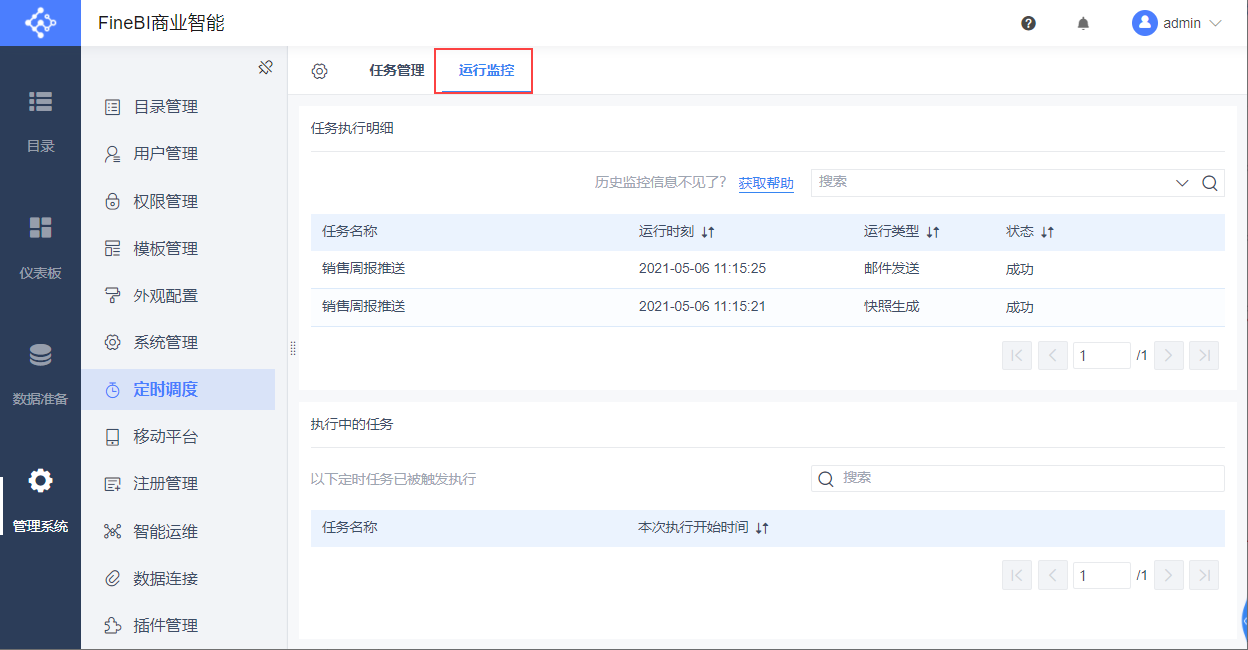The image size is (1248, 650).
Task: Click the 执行中的任务 search field
Action: [1018, 478]
